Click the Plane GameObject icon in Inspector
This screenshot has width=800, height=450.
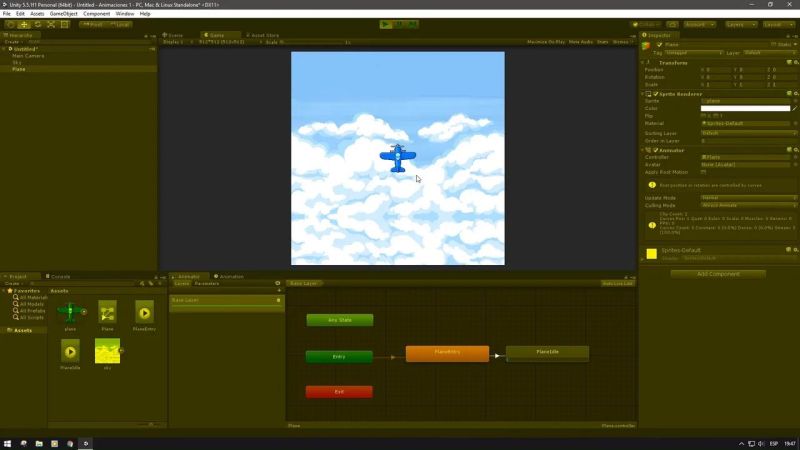[x=646, y=46]
